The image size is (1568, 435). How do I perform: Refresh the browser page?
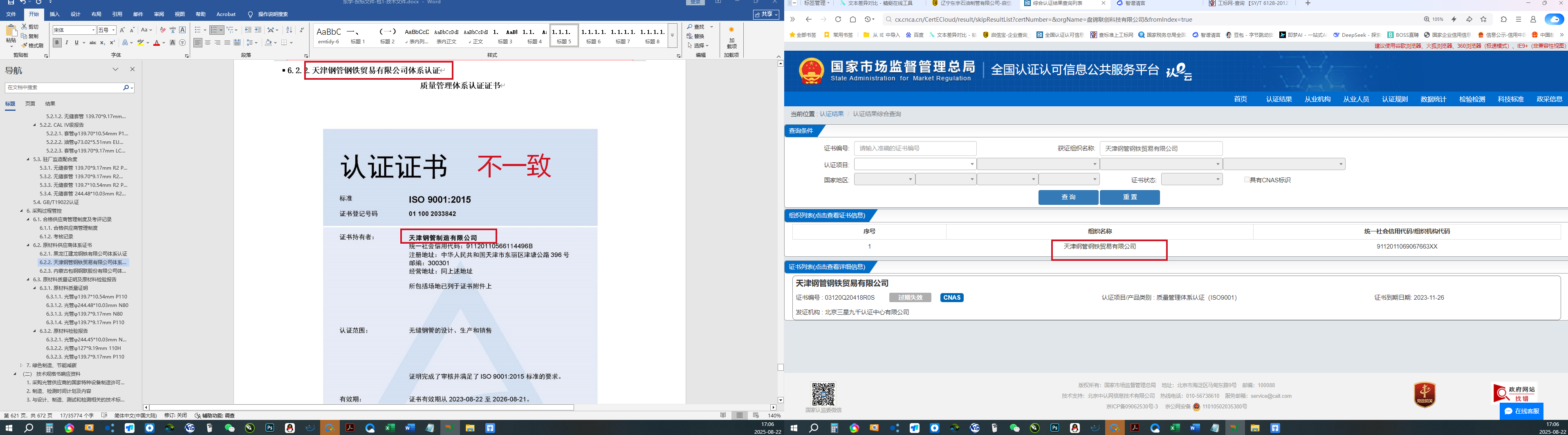838,20
